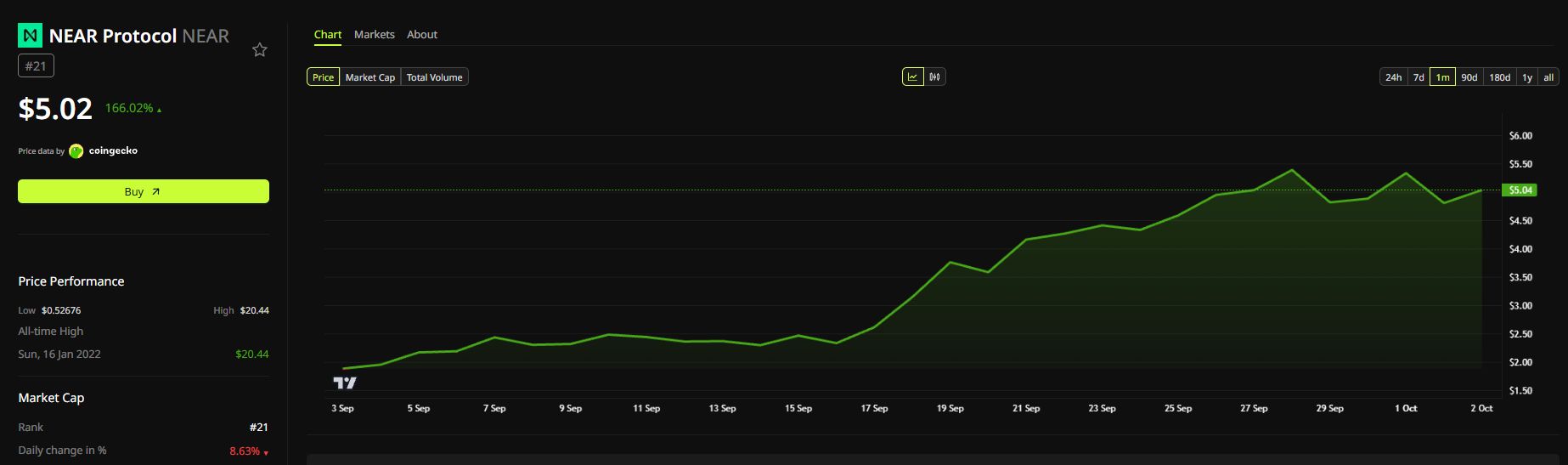Click the $5.02 price heading
This screenshot has height=465, width=1568.
coord(55,109)
